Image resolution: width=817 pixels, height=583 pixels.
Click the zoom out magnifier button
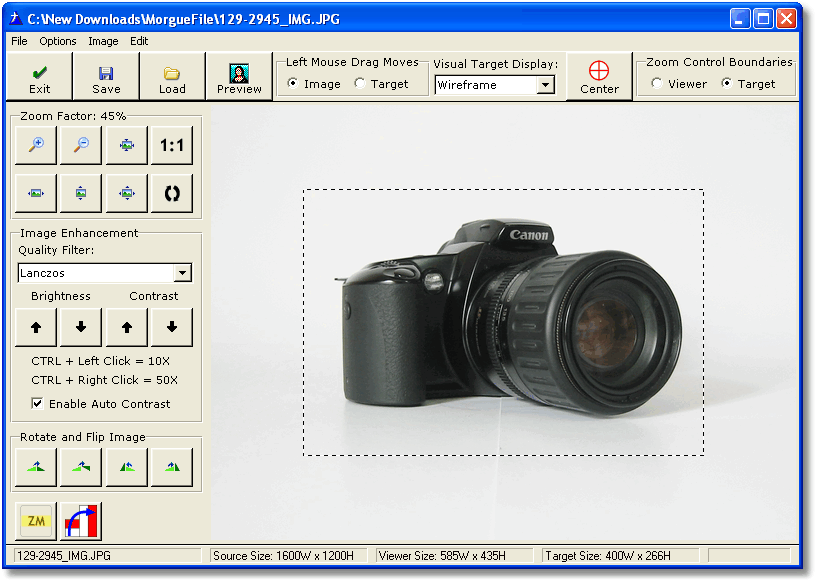[x=81, y=145]
